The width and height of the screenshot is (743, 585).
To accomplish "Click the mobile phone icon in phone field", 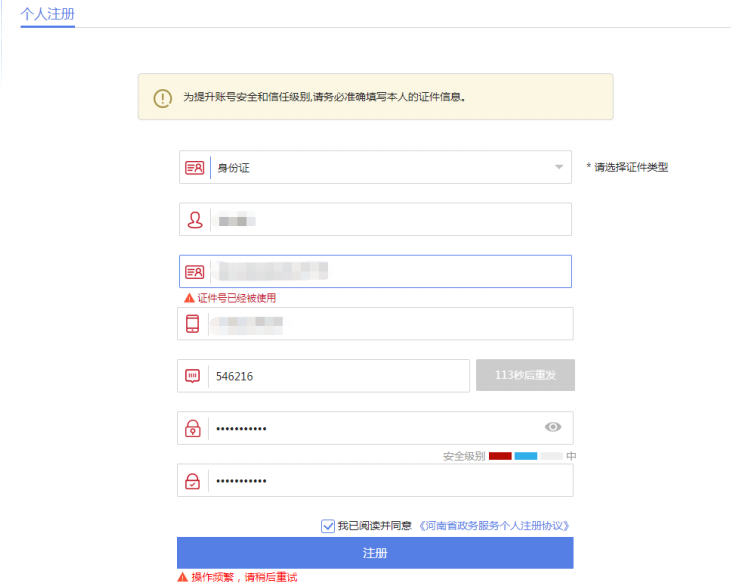I will coord(193,324).
